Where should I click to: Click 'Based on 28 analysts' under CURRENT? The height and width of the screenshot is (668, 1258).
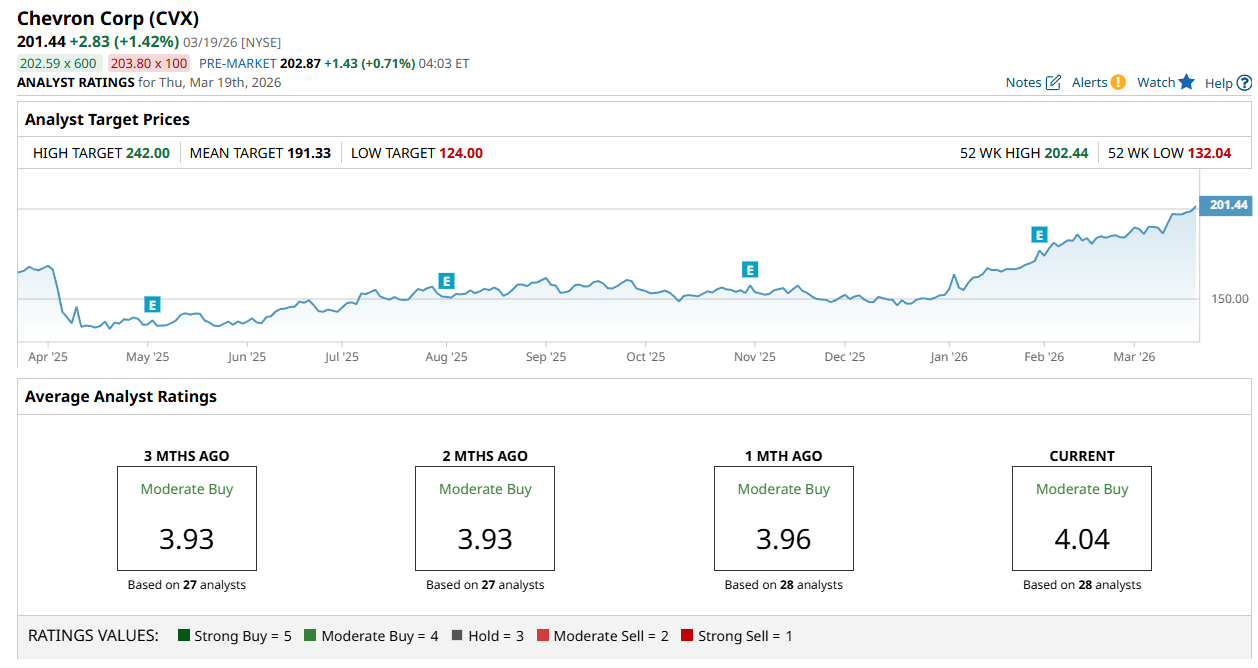pos(1082,585)
